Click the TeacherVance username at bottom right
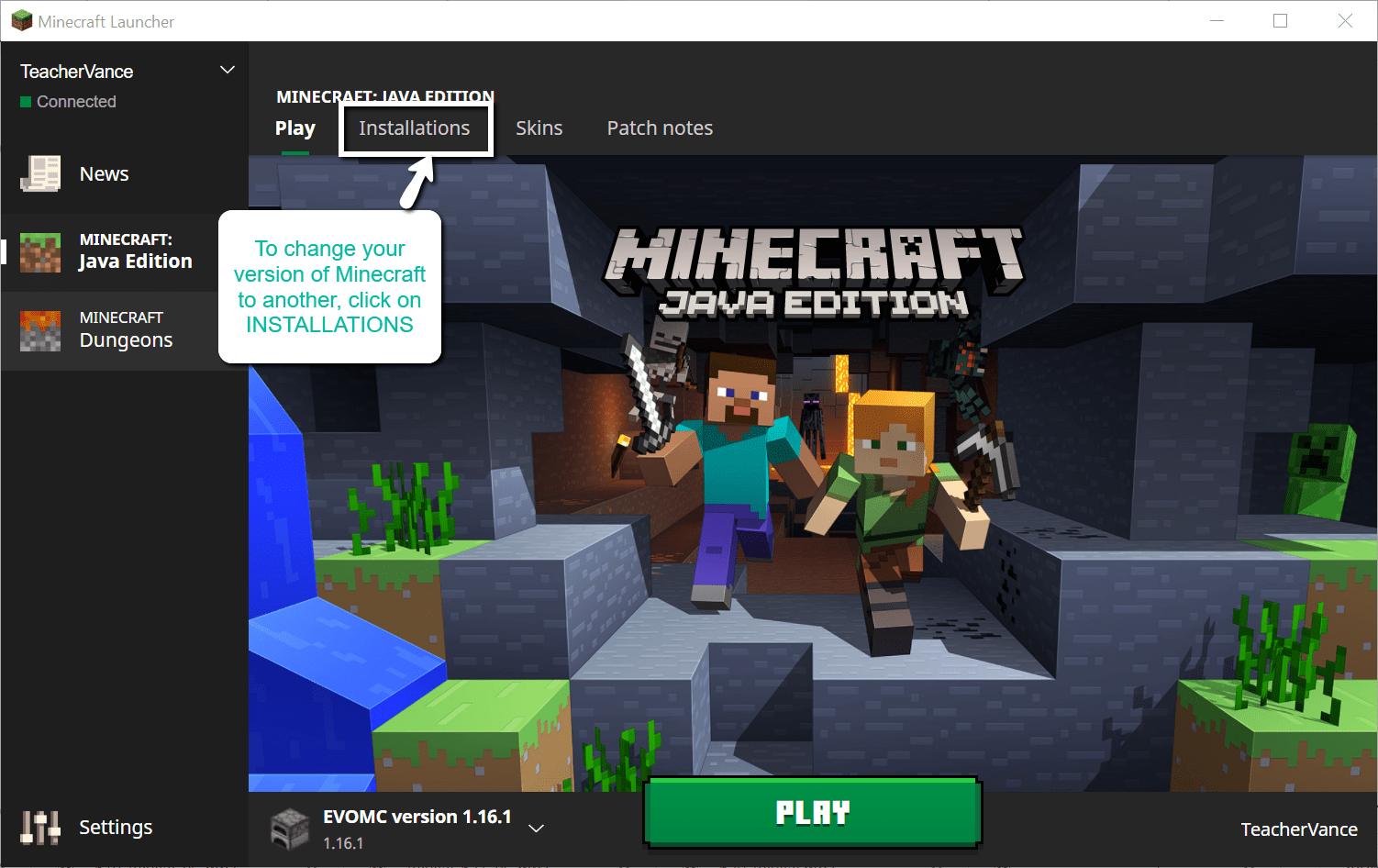 tap(1299, 829)
